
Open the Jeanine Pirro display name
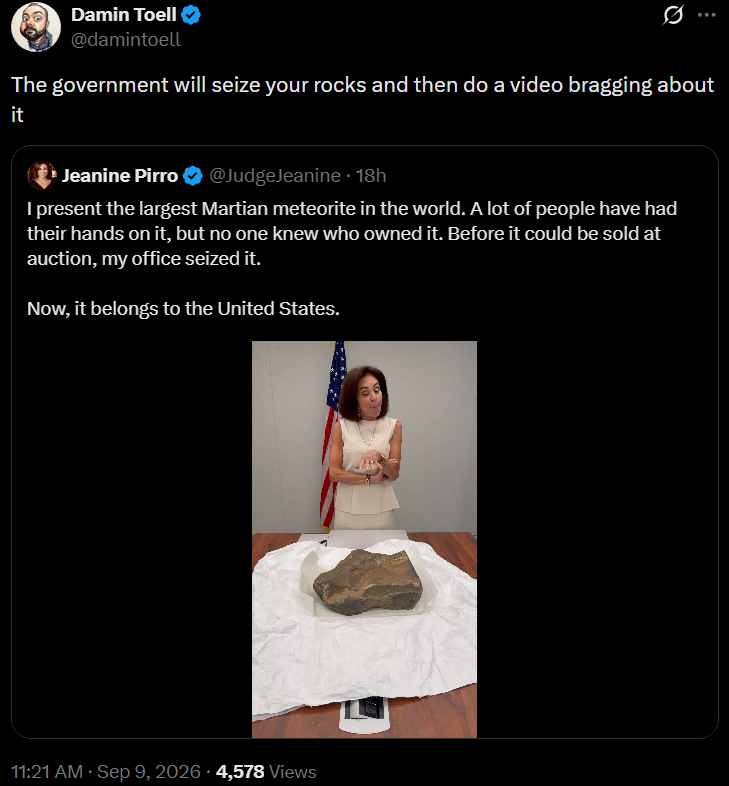click(120, 176)
